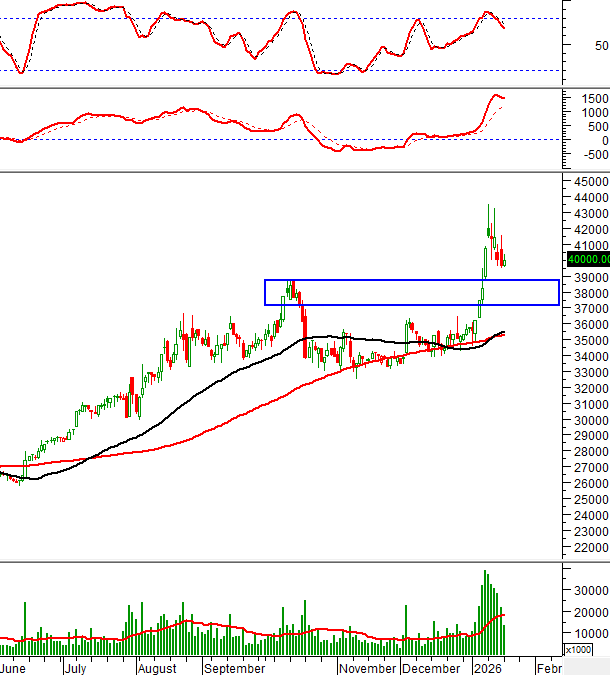Click the 2026 year marker
The height and width of the screenshot is (675, 610).
click(x=487, y=668)
